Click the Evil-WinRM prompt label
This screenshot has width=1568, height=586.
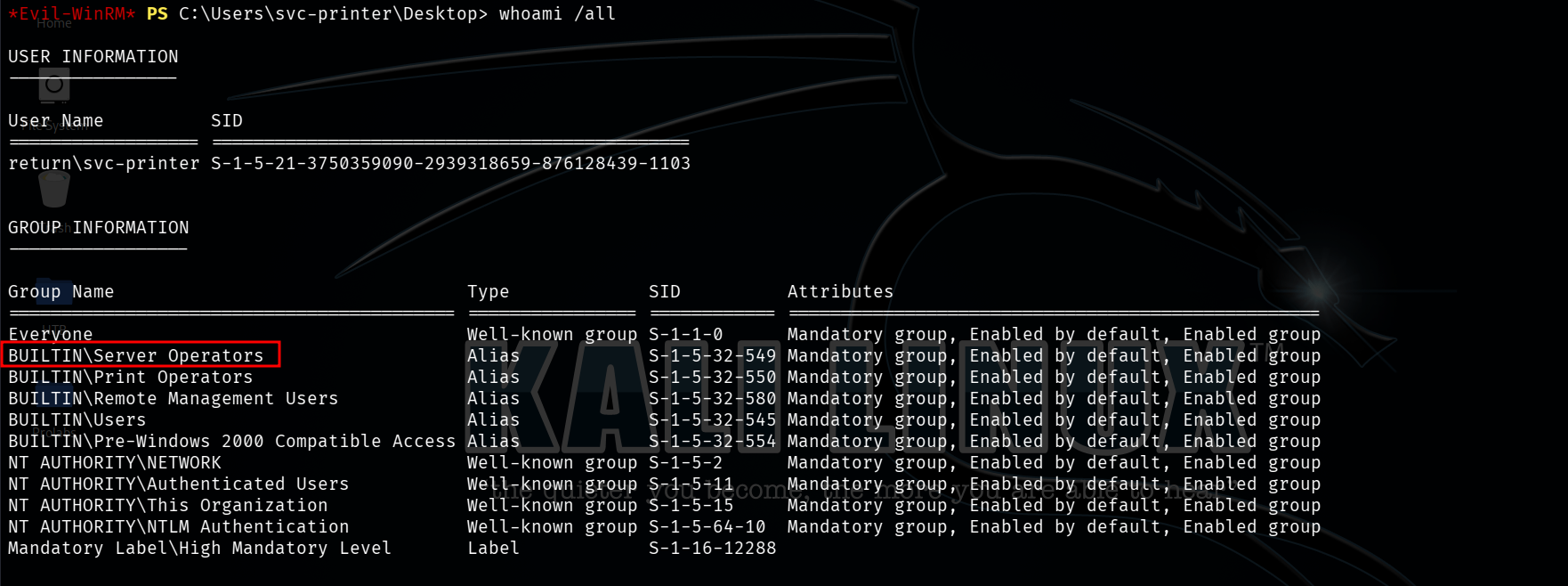tap(71, 13)
